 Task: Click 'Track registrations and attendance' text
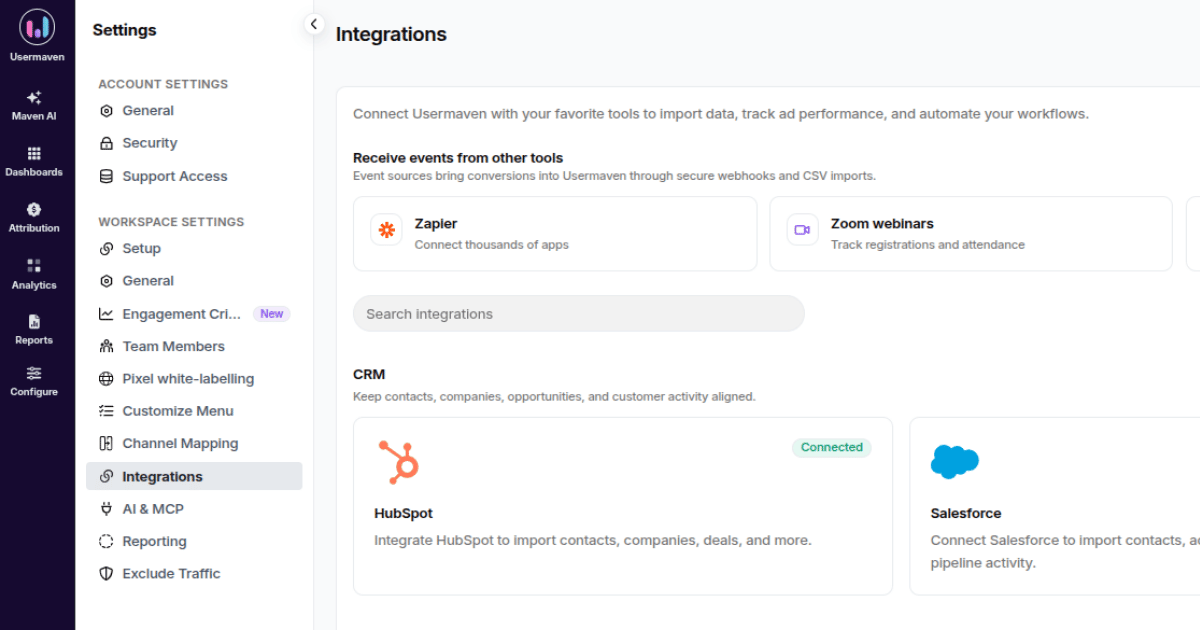click(928, 245)
